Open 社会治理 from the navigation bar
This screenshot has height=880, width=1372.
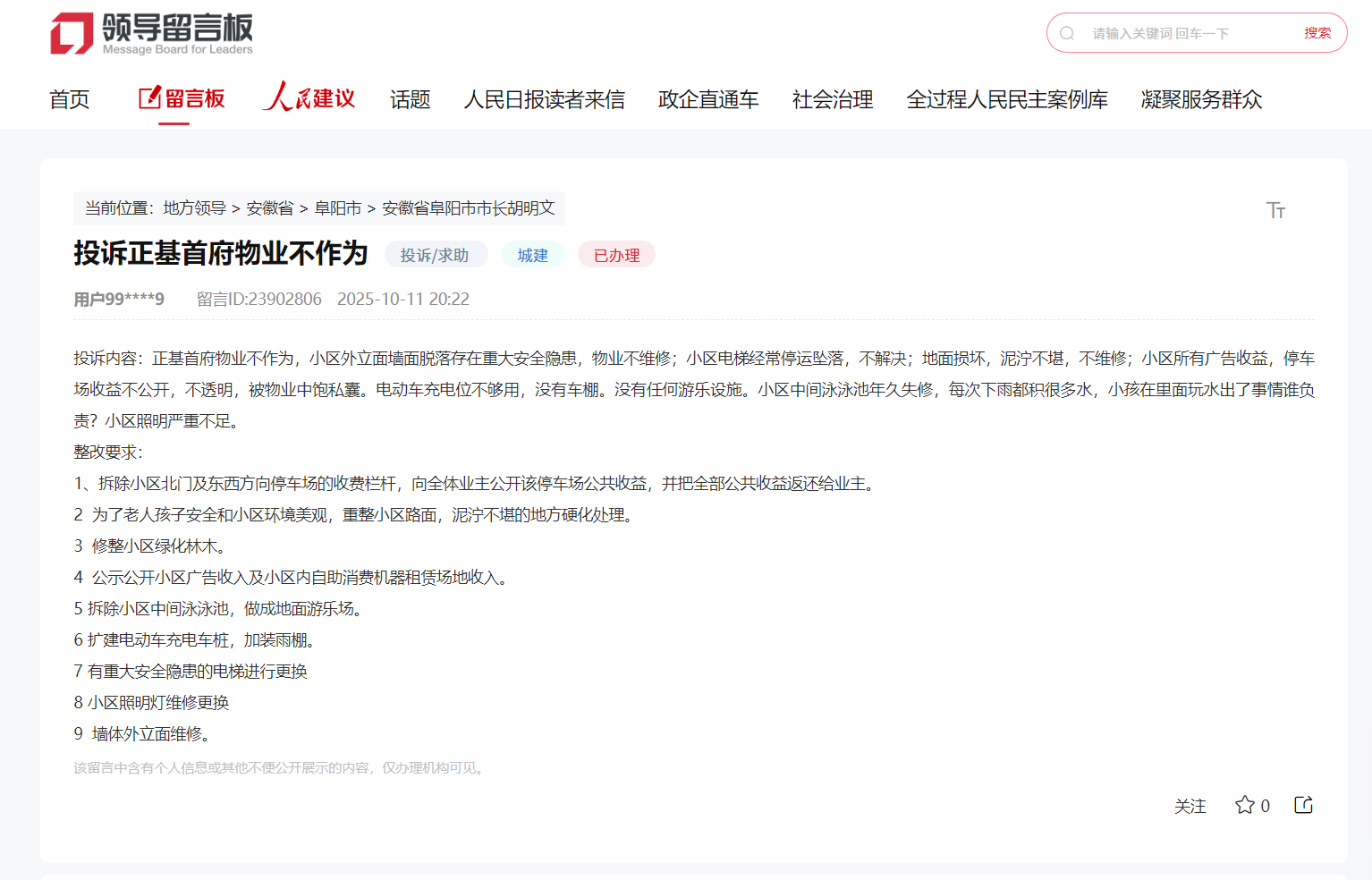[x=831, y=99]
